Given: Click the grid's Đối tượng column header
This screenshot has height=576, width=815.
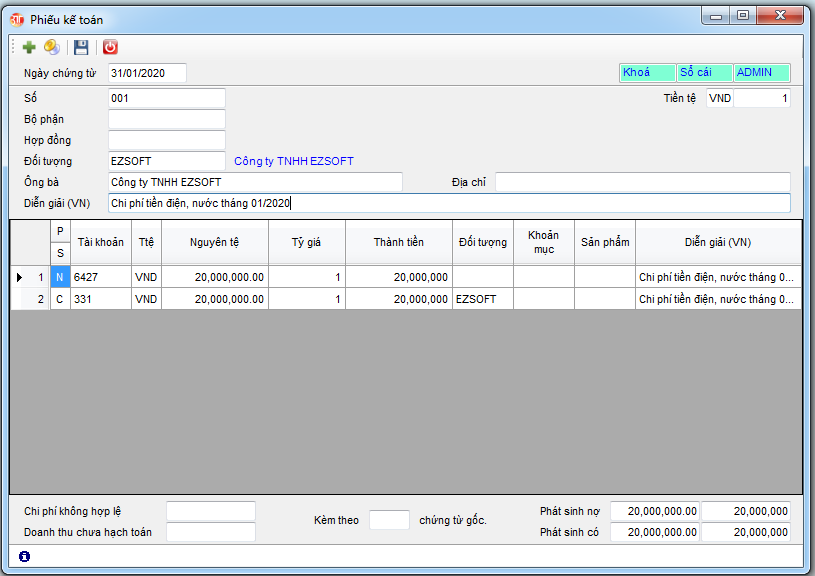Looking at the screenshot, I should click(483, 242).
